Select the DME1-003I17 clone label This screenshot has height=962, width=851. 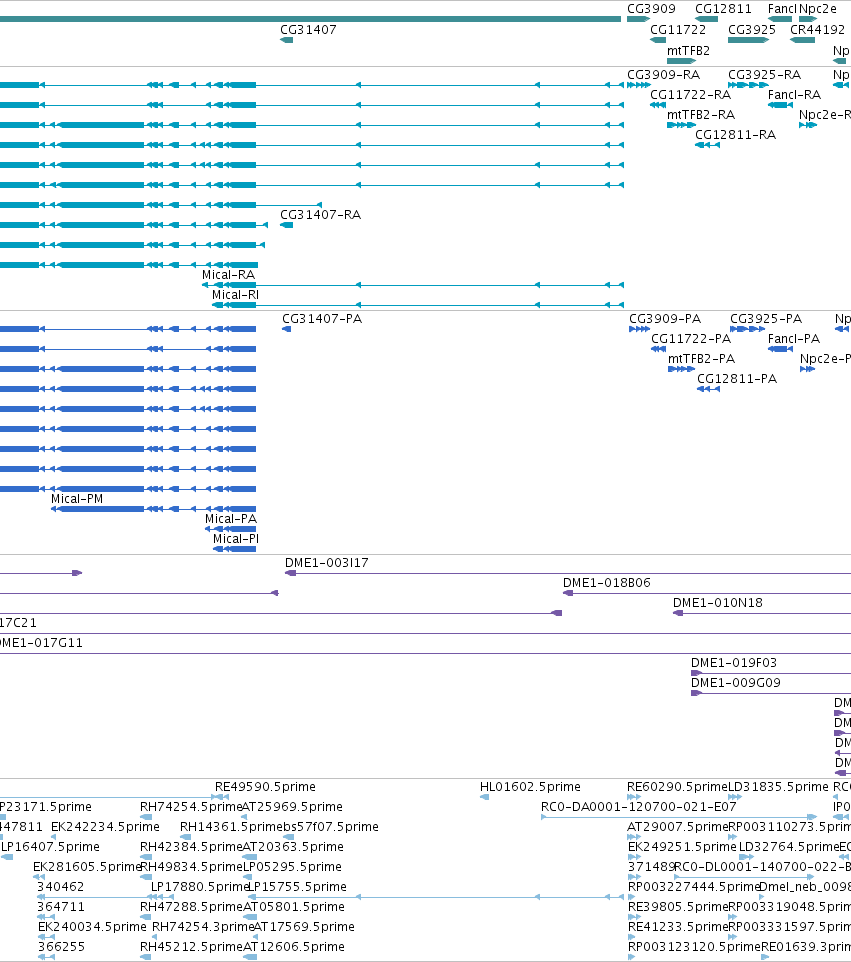[x=326, y=563]
